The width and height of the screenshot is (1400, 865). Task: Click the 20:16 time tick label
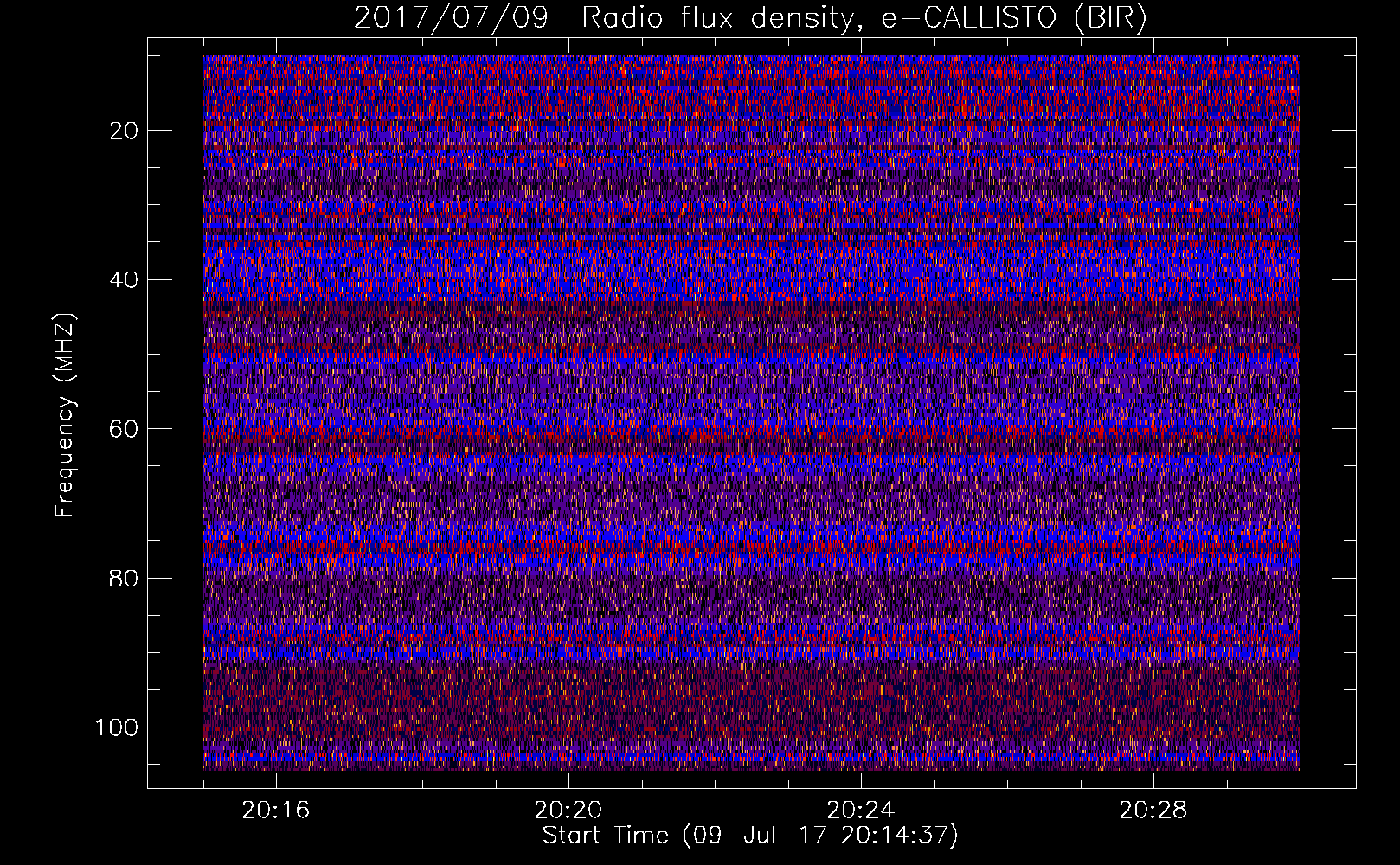275,811
